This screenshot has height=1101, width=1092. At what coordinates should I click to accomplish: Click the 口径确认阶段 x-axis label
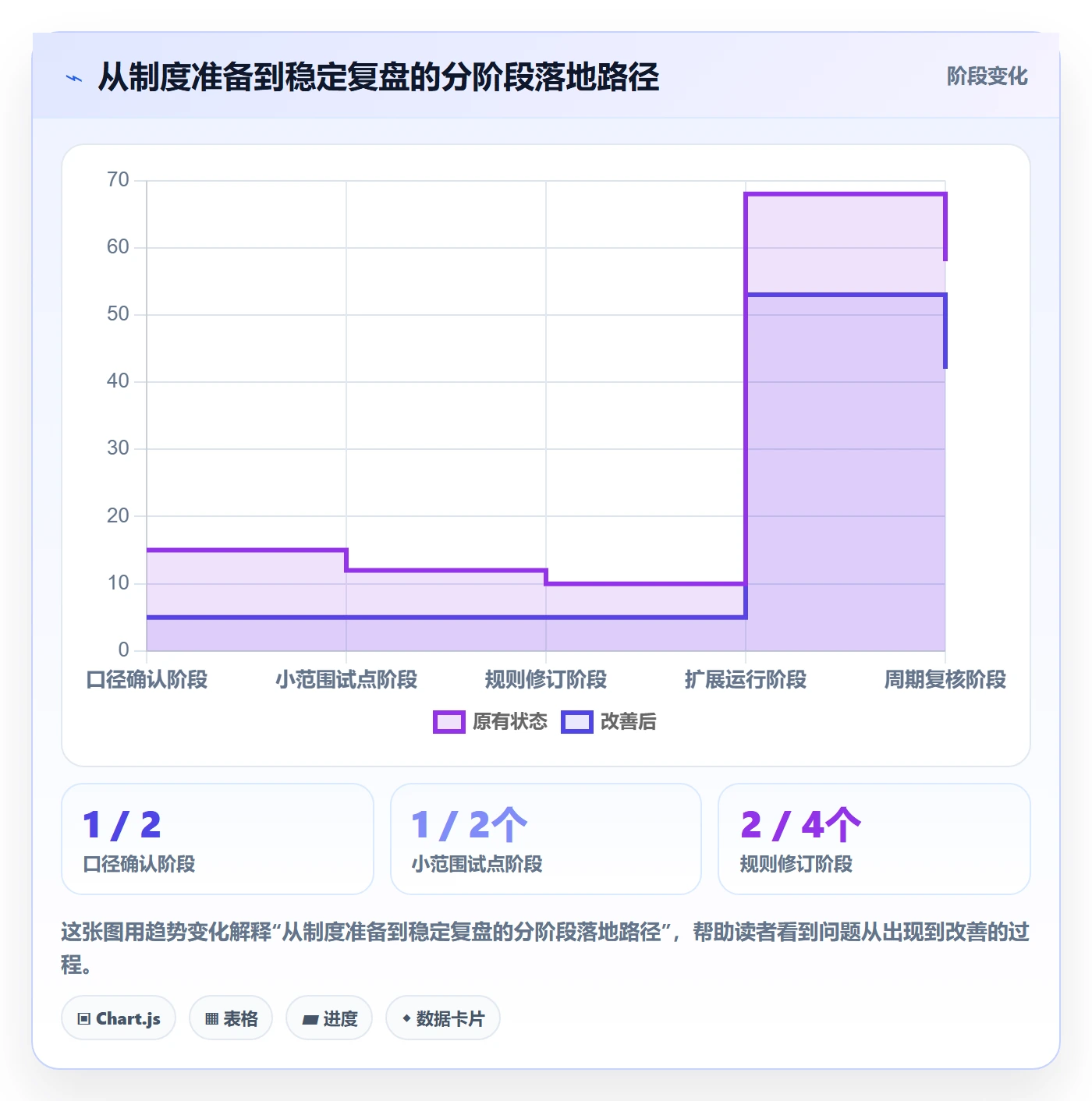tap(147, 680)
